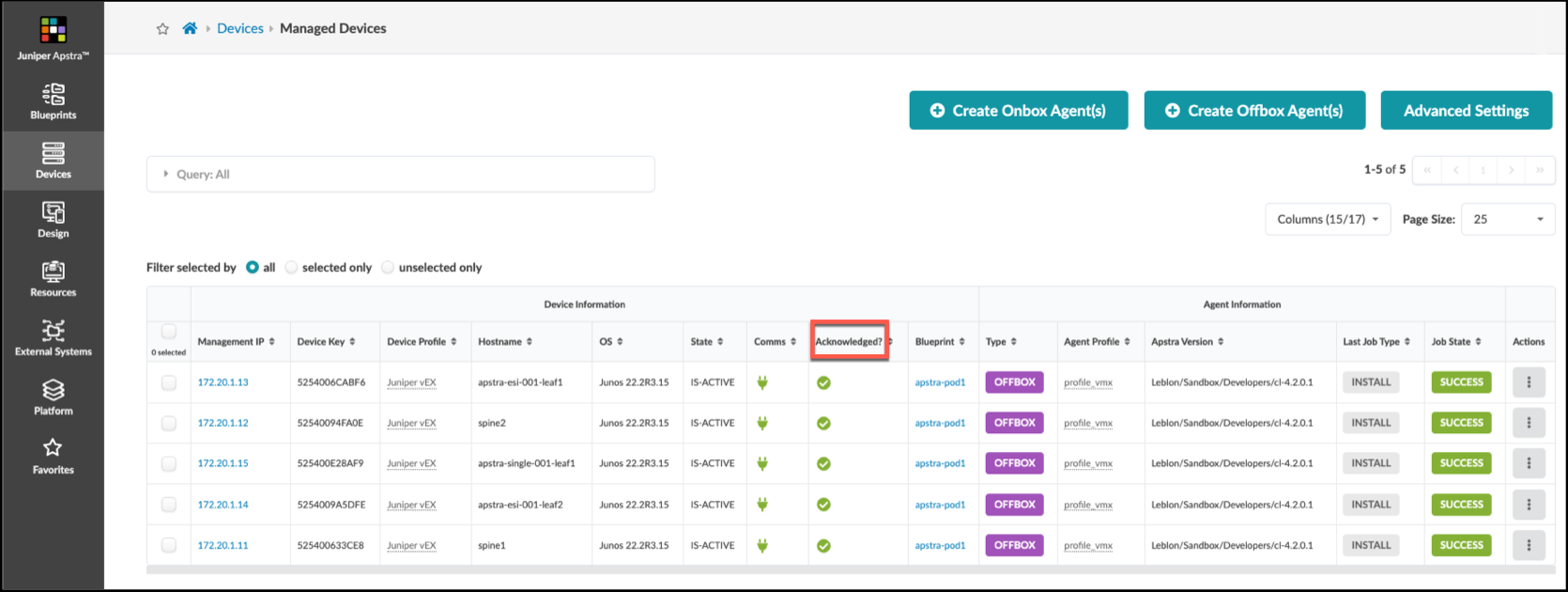Open the Design section icon

[x=53, y=220]
